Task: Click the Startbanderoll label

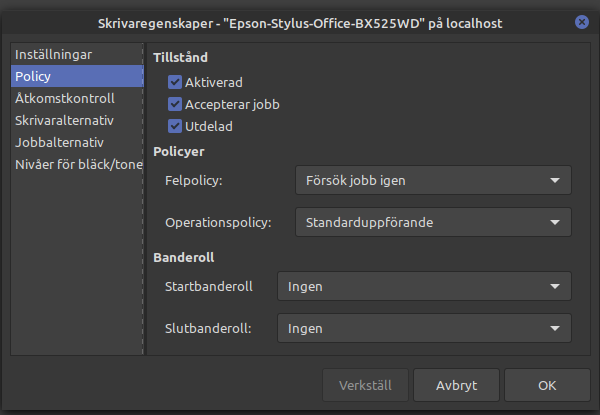Action: point(209,286)
